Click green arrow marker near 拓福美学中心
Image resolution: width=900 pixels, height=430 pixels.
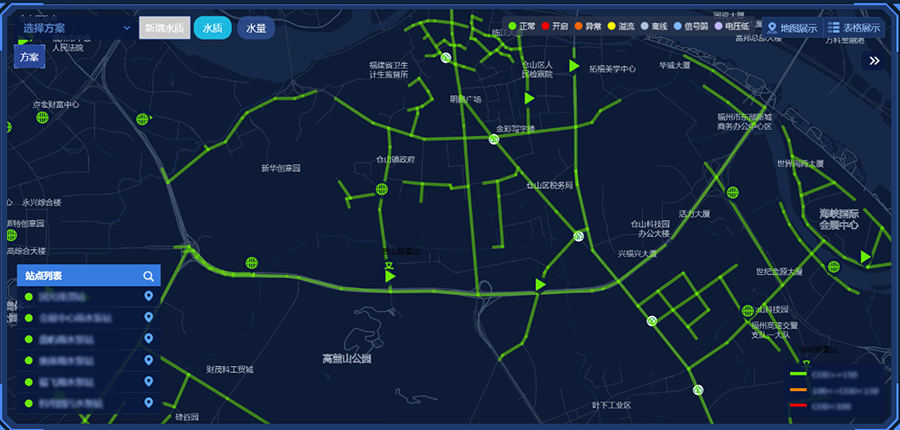(x=575, y=66)
